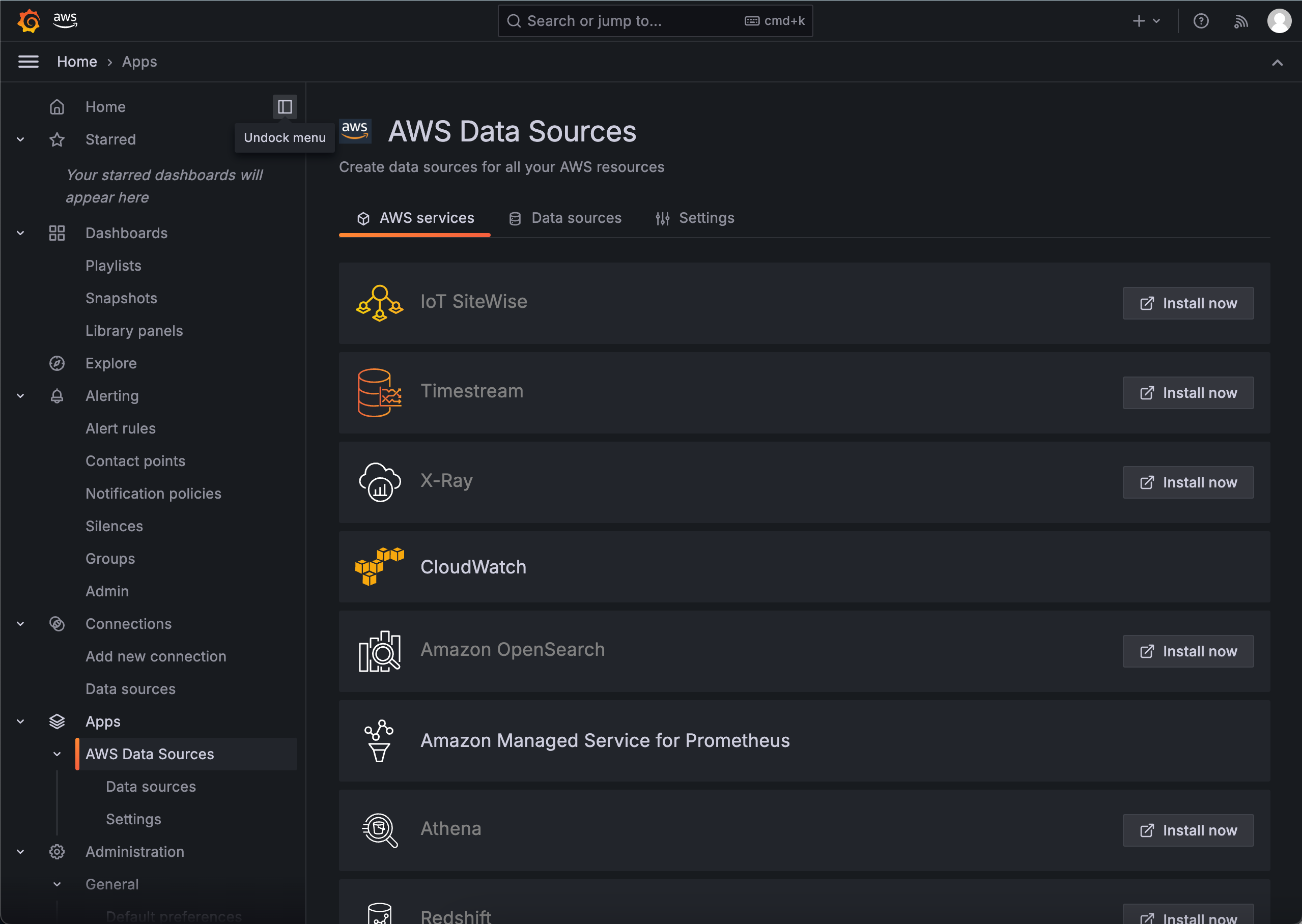Select AWS Data Sources in sidebar
This screenshot has height=924, width=1302.
[187, 754]
